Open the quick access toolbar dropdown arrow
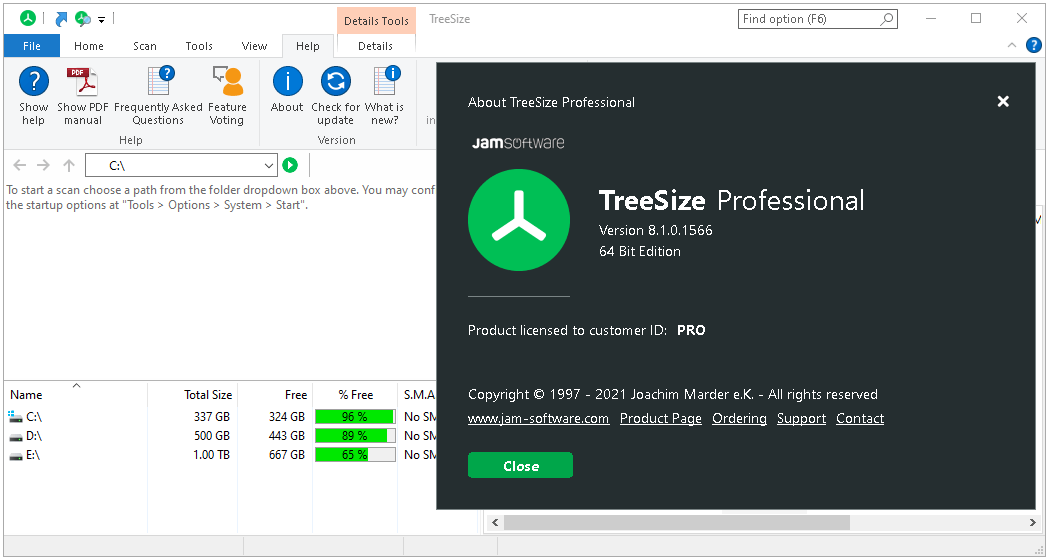Screen dimensions: 1048x559 102,20
